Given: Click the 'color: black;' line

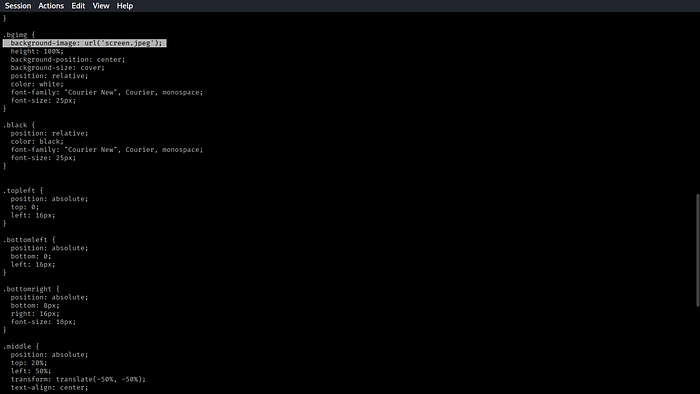Looking at the screenshot, I should pyautogui.click(x=37, y=141).
